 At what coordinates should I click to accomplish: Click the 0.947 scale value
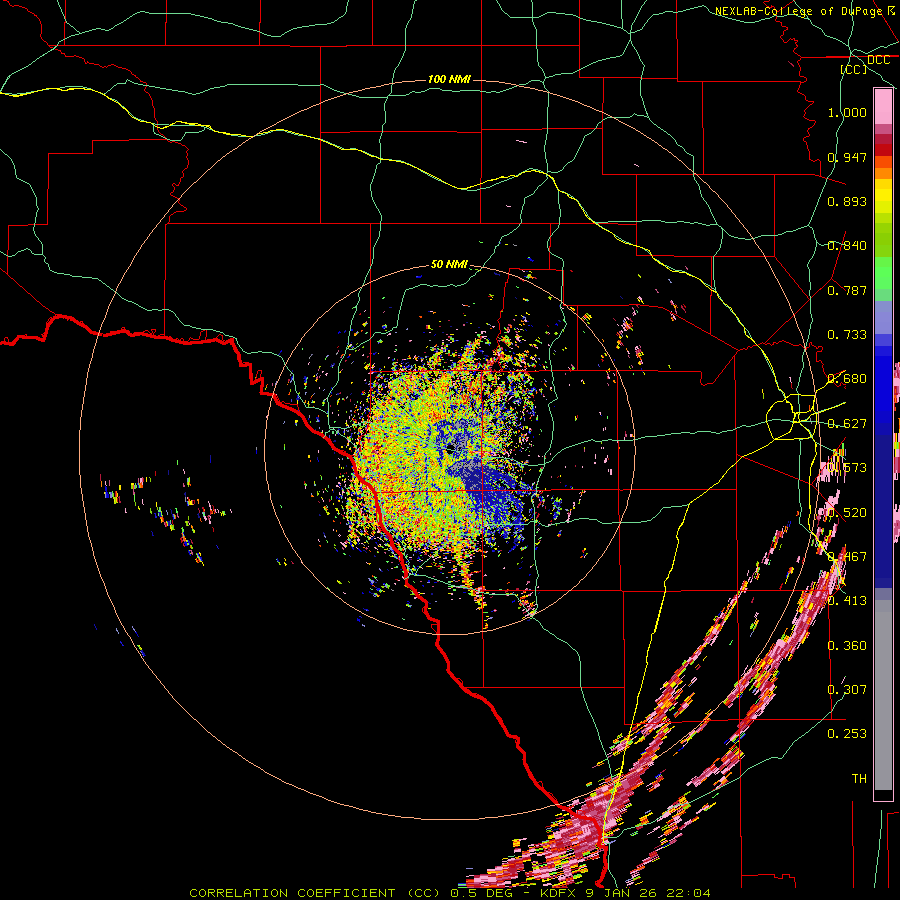(x=847, y=157)
